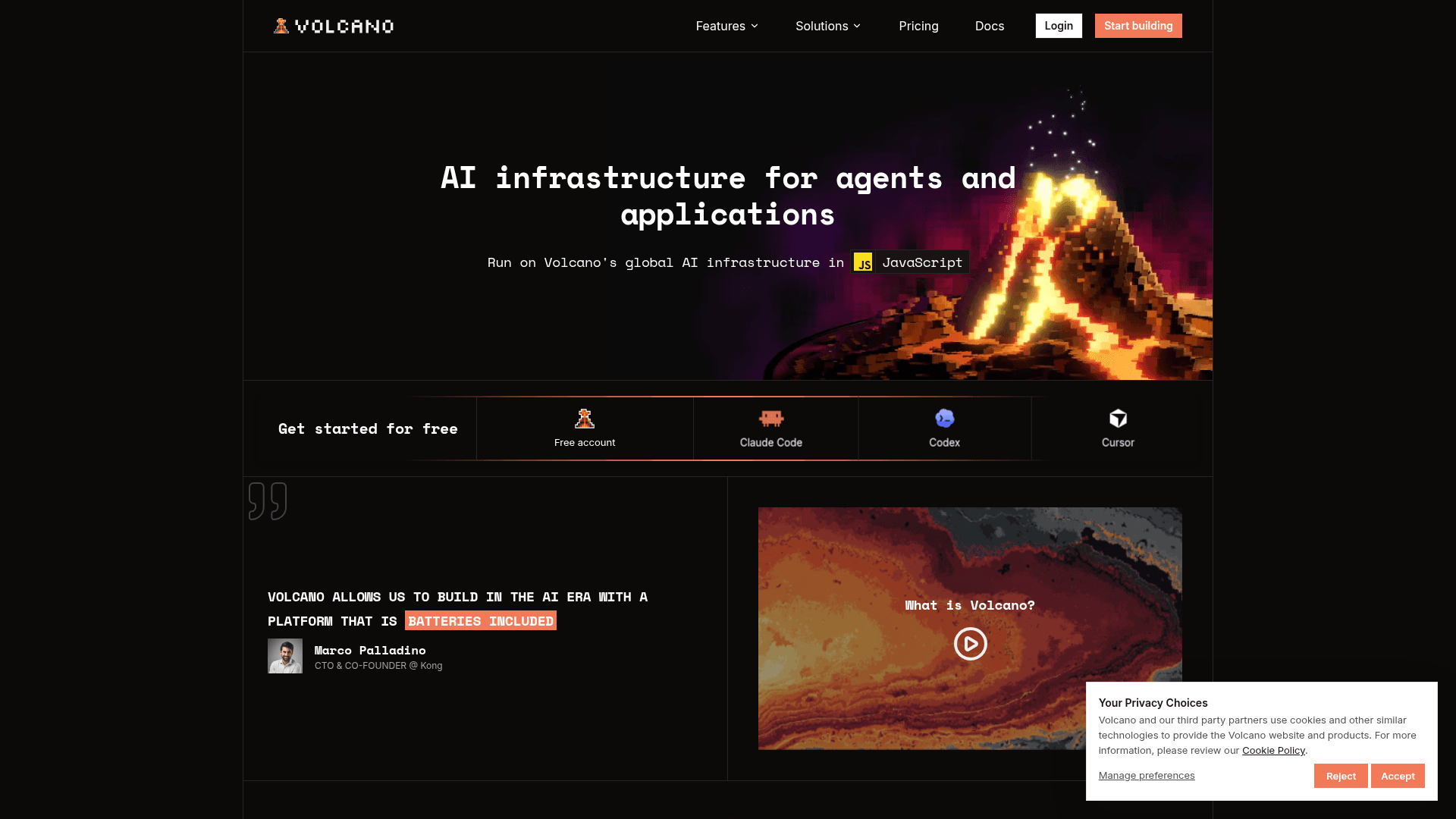Open the Docs page
This screenshot has width=1456, height=819.
pos(990,26)
